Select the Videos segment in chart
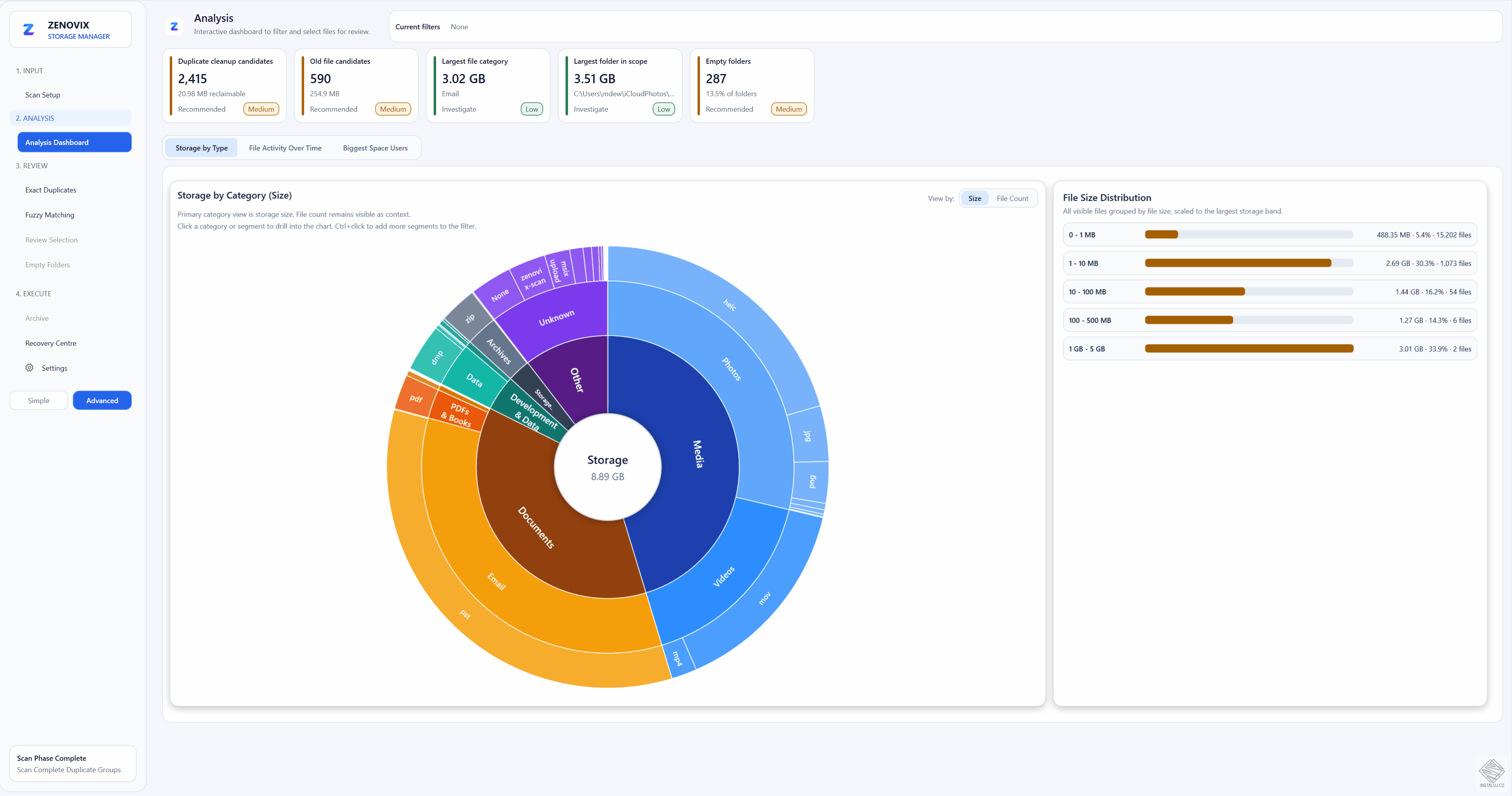This screenshot has height=796, width=1512. point(723,576)
